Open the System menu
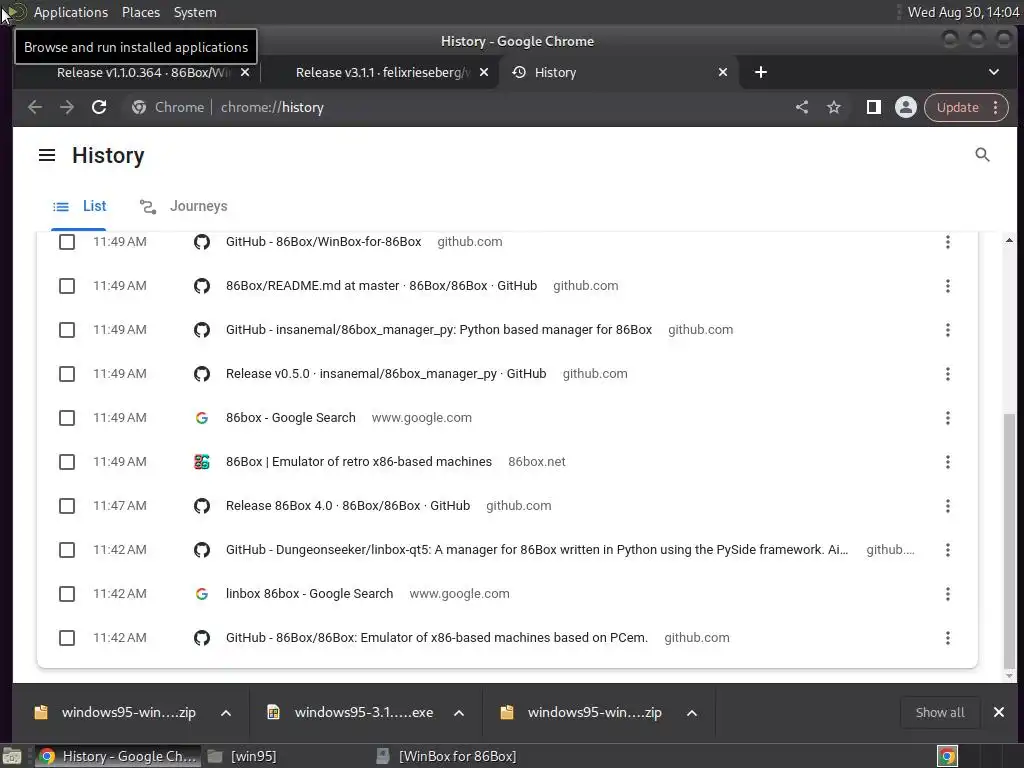 (x=195, y=12)
